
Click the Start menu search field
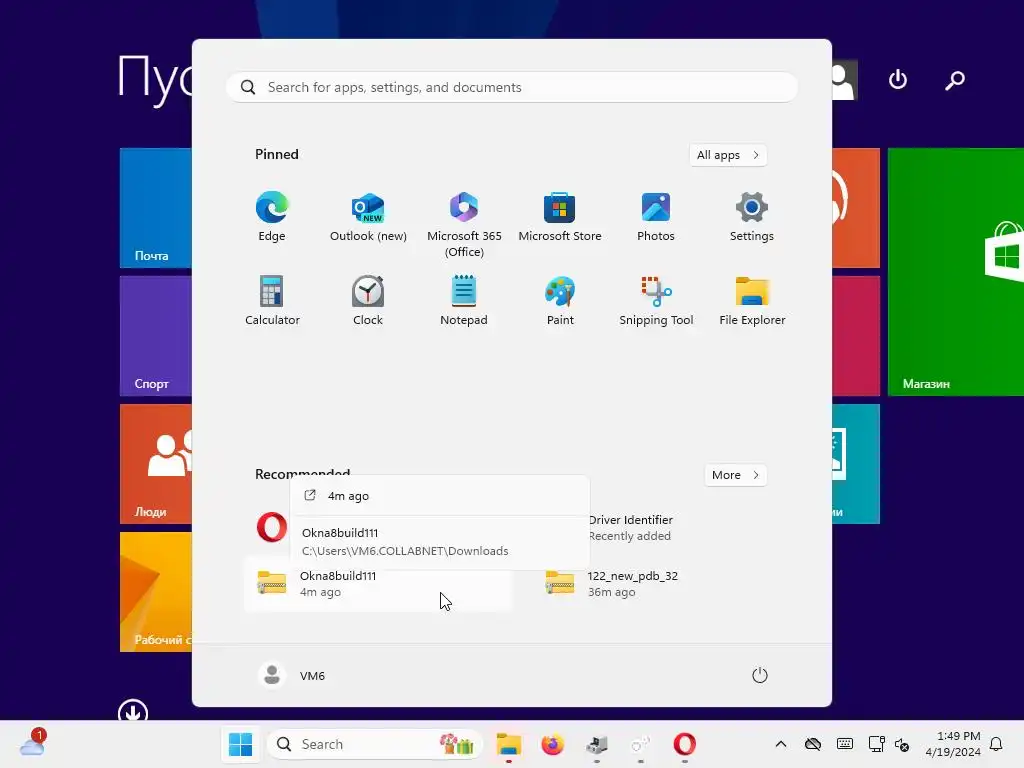pyautogui.click(x=512, y=87)
